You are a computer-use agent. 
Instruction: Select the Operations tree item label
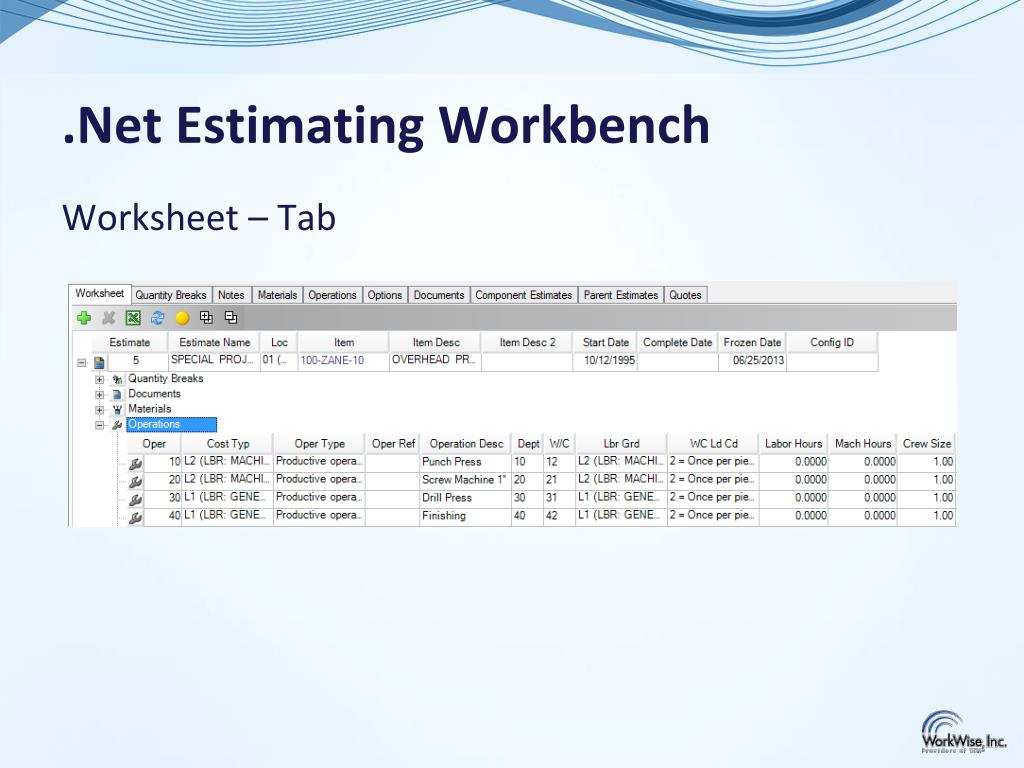click(171, 424)
